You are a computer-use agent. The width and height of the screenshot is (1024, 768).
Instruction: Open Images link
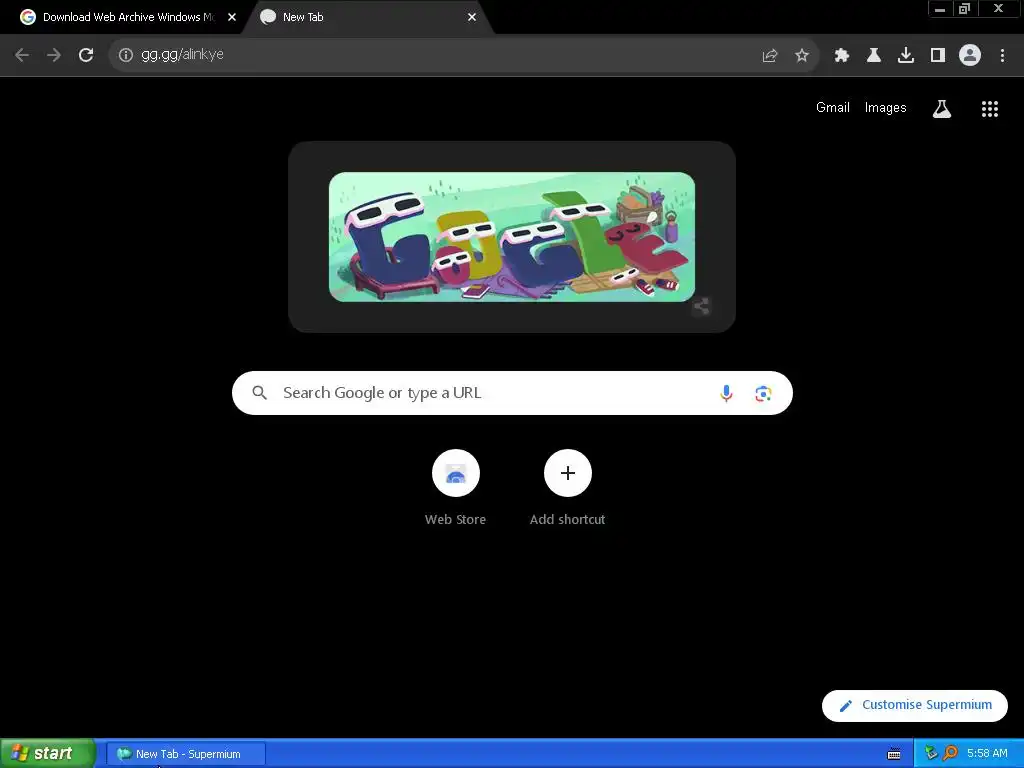[x=885, y=108]
